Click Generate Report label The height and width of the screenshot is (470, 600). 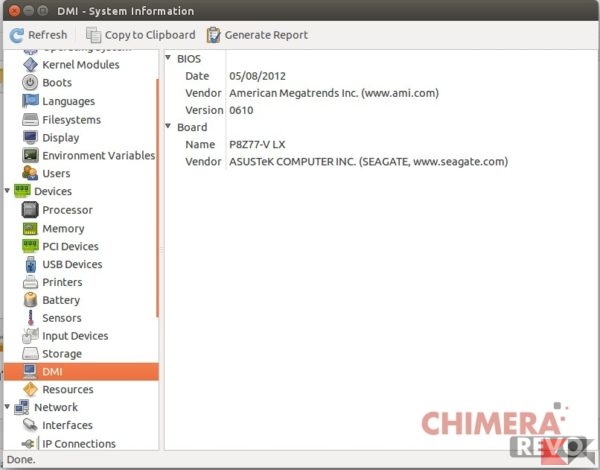tap(266, 35)
